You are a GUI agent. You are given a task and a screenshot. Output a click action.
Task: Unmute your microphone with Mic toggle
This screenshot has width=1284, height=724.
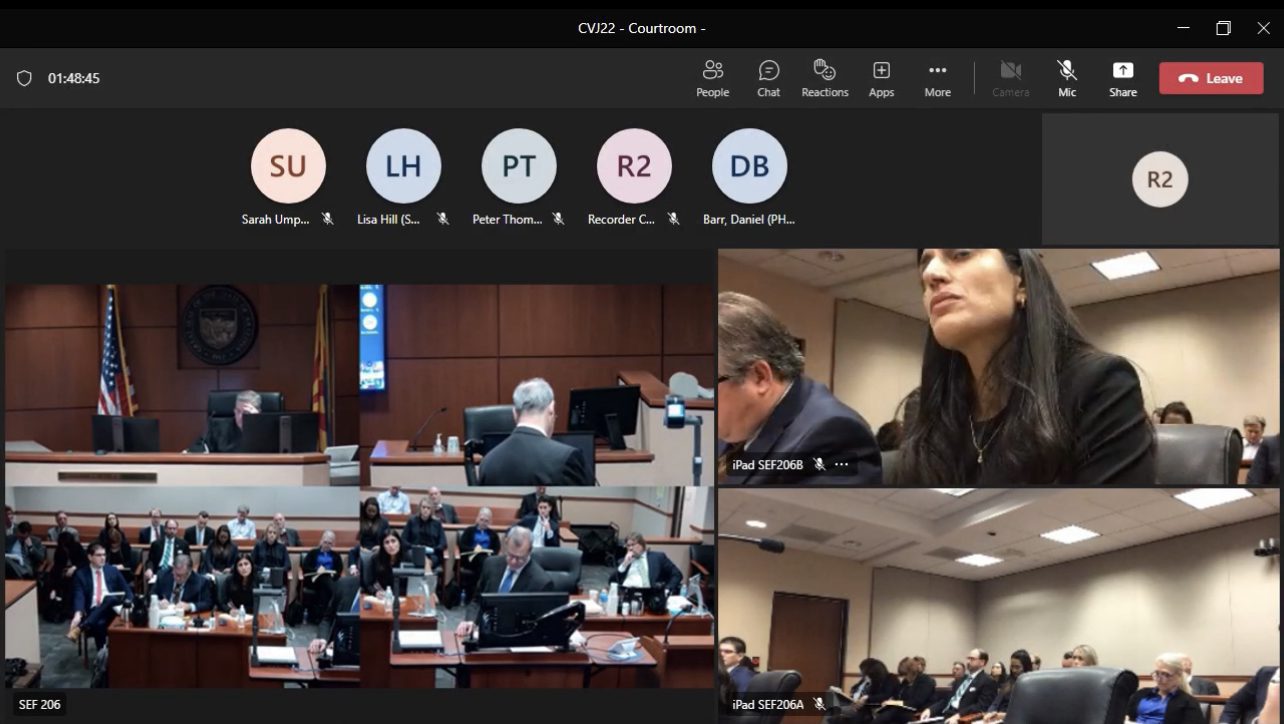pyautogui.click(x=1067, y=78)
